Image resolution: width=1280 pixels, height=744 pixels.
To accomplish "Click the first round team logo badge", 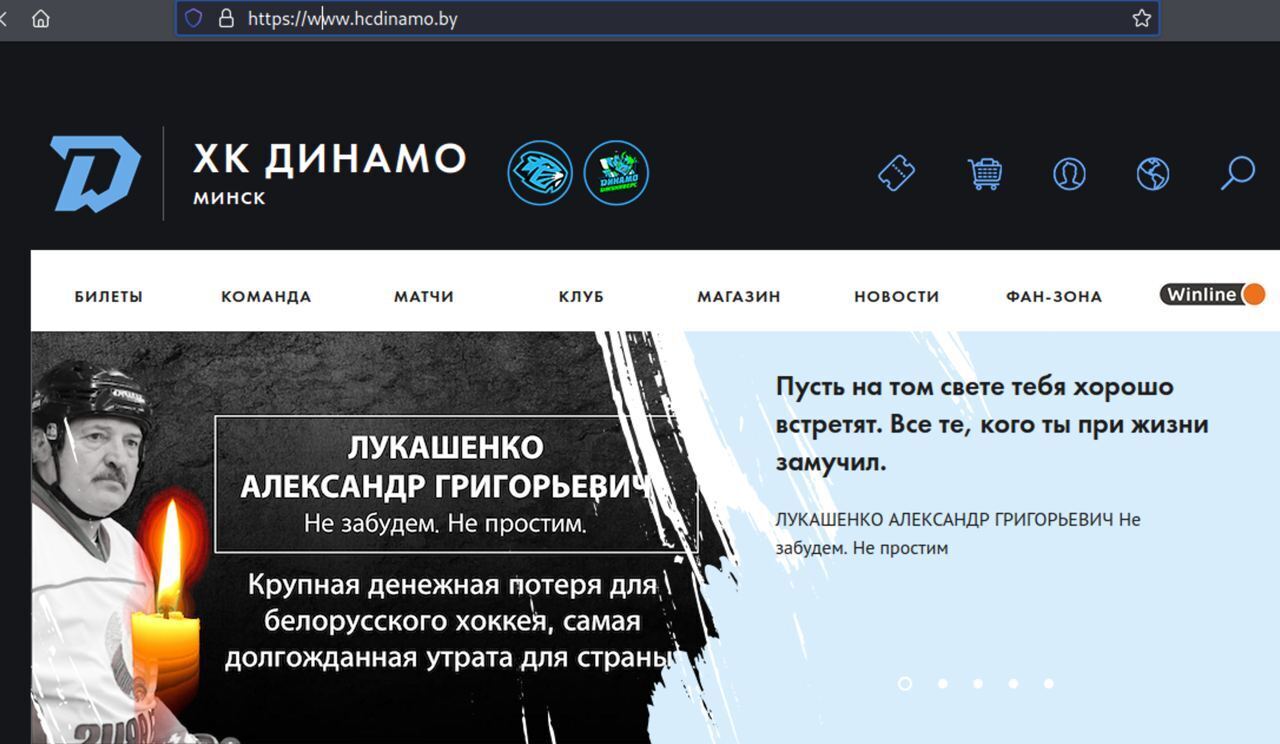I will pos(540,173).
